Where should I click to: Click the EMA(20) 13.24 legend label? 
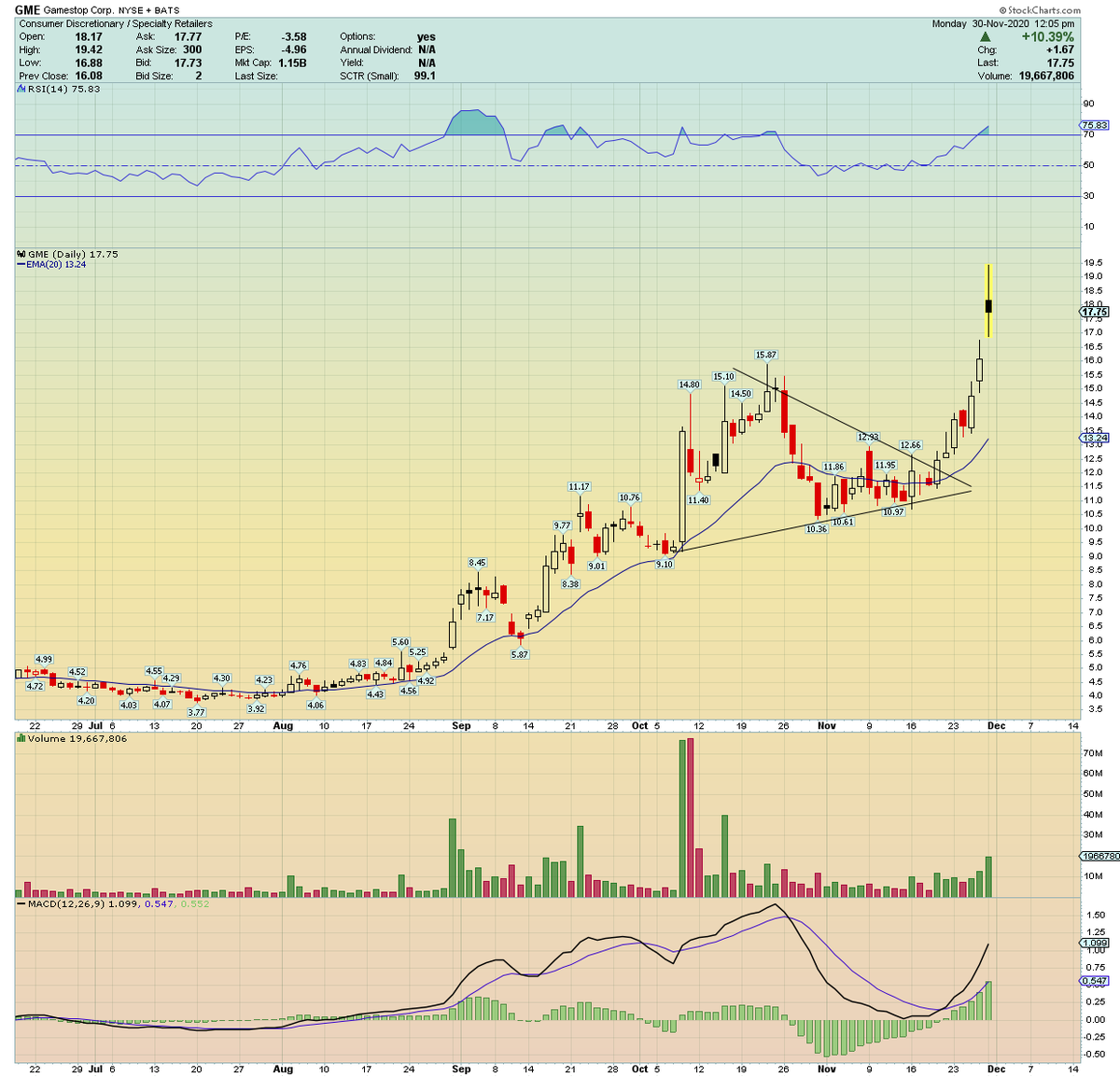coord(54,264)
